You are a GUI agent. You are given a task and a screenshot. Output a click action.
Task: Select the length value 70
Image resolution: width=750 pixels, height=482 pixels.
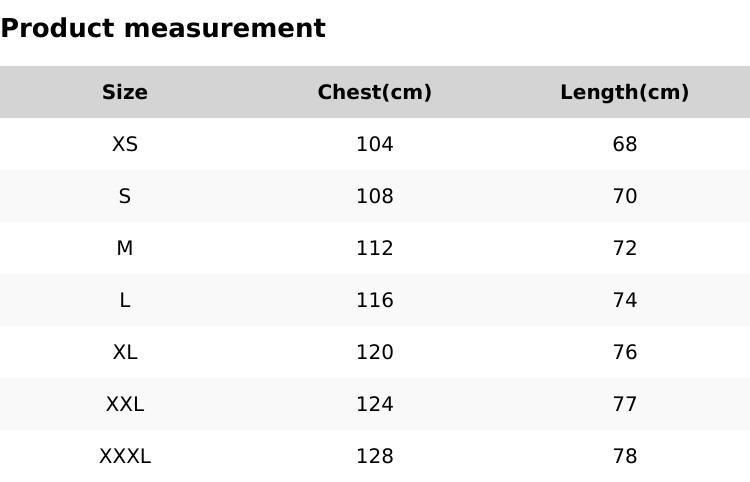(x=625, y=197)
